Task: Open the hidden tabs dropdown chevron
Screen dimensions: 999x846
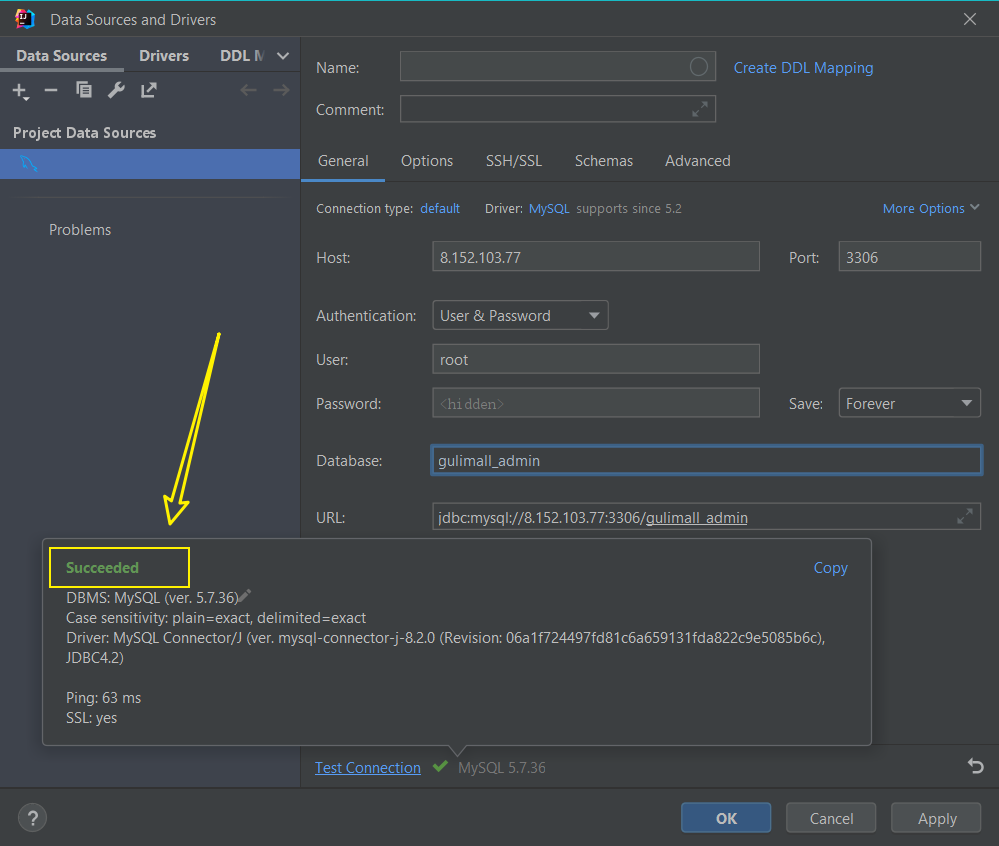Action: pyautogui.click(x=283, y=56)
